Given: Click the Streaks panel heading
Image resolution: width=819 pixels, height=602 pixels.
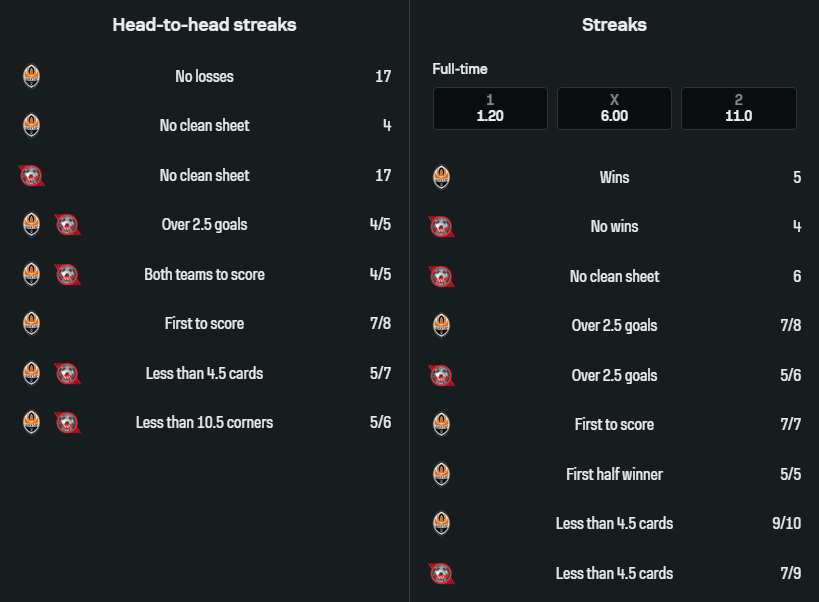Looking at the screenshot, I should 614,25.
